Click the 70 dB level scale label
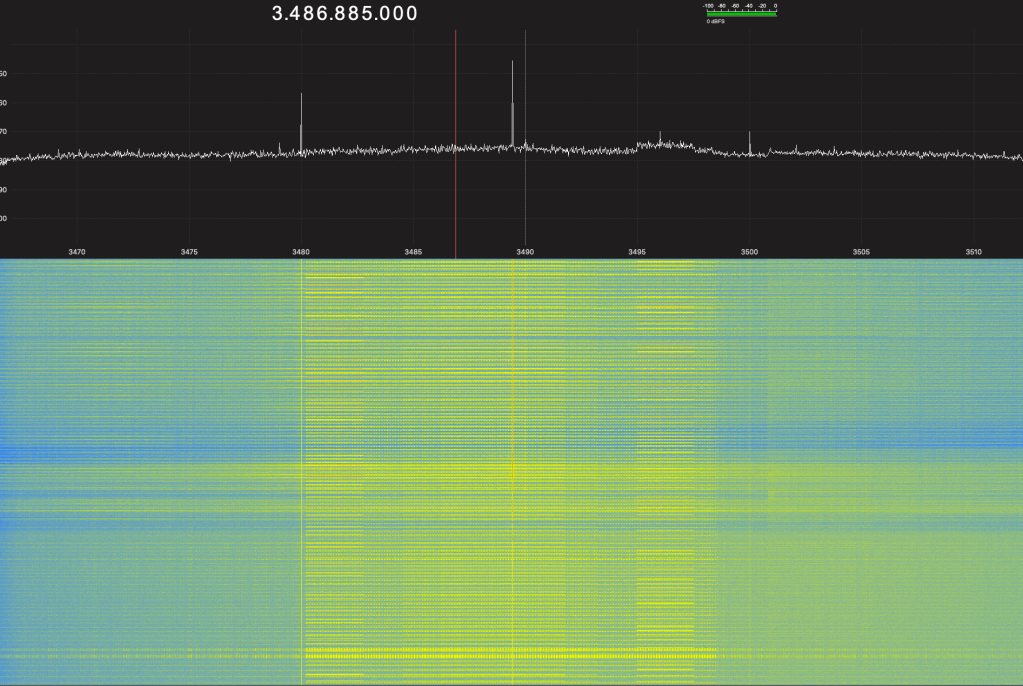Viewport: 1023px width, 686px height. (4, 132)
